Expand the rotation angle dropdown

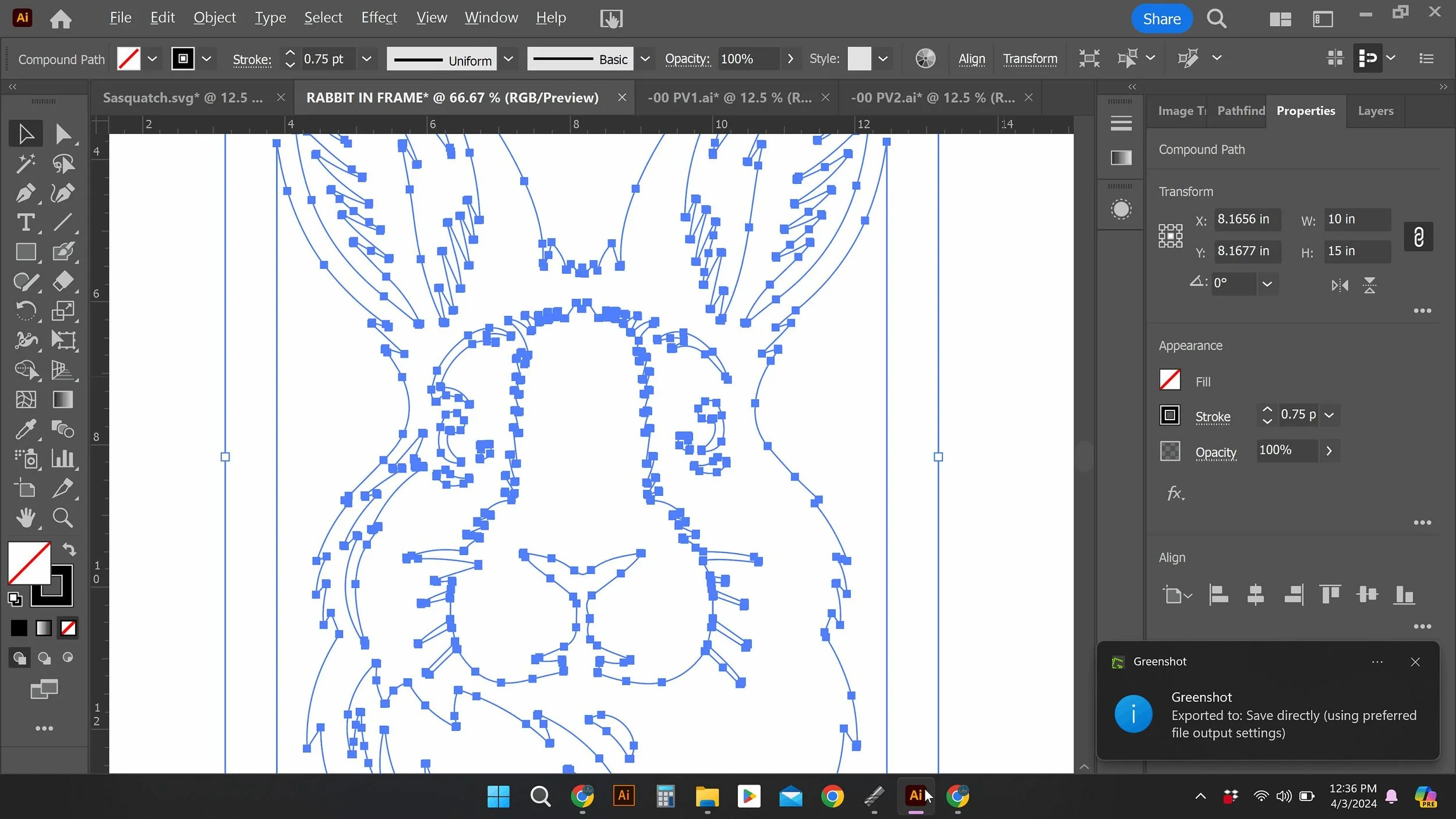point(1267,284)
